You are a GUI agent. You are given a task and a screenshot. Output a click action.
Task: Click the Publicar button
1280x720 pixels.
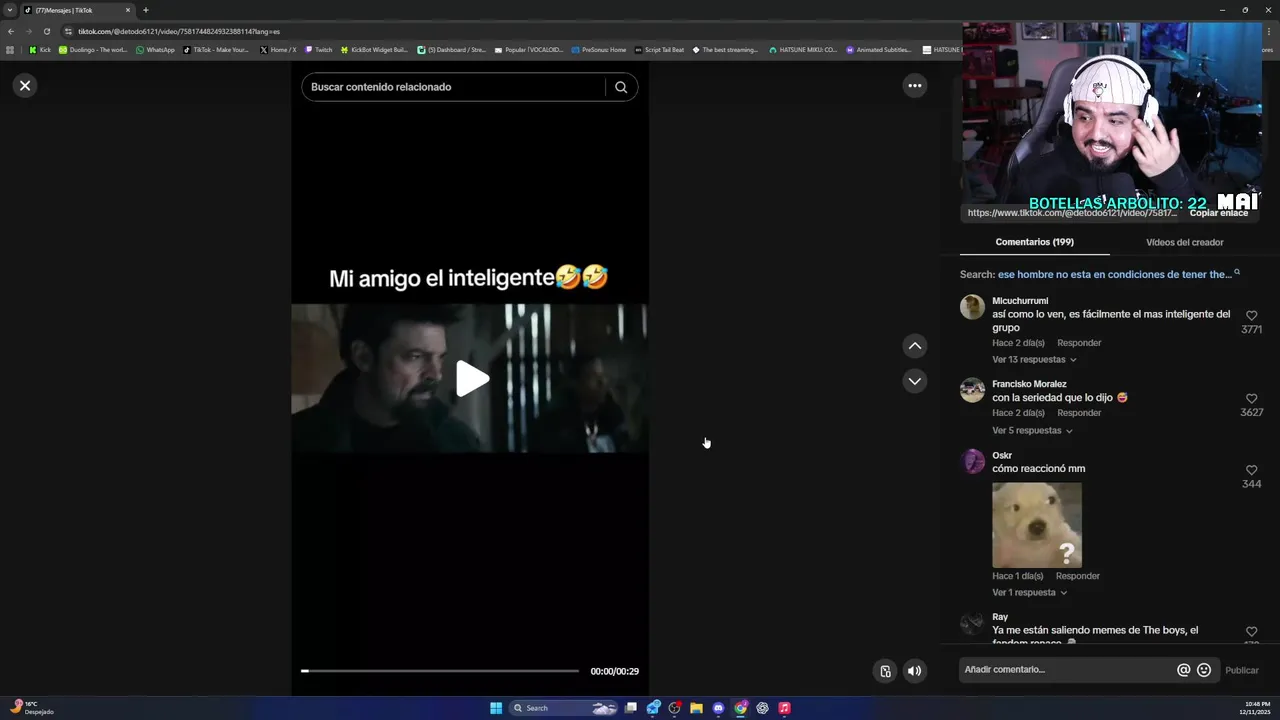point(1242,671)
